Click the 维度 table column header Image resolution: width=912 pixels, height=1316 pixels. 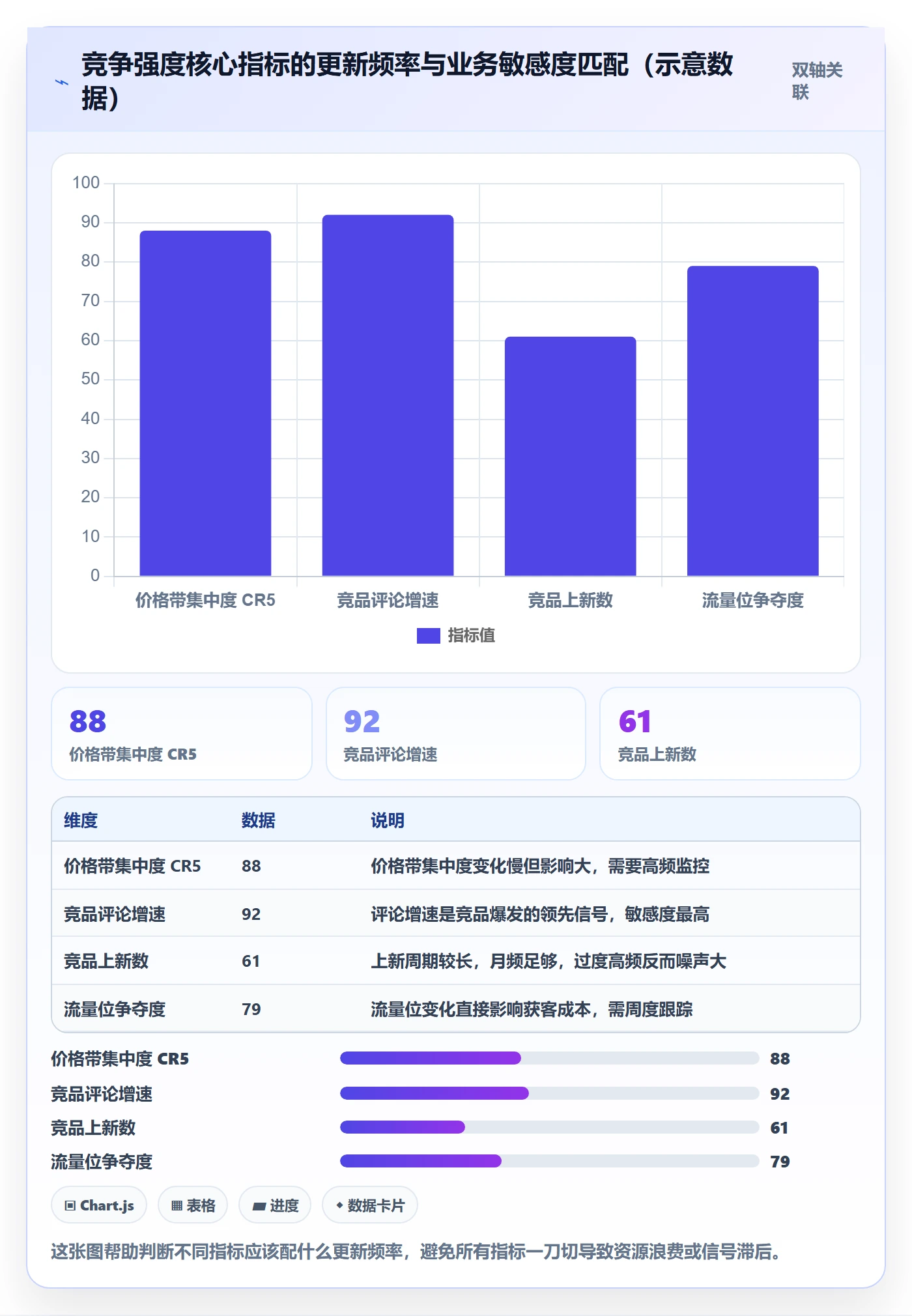click(81, 820)
